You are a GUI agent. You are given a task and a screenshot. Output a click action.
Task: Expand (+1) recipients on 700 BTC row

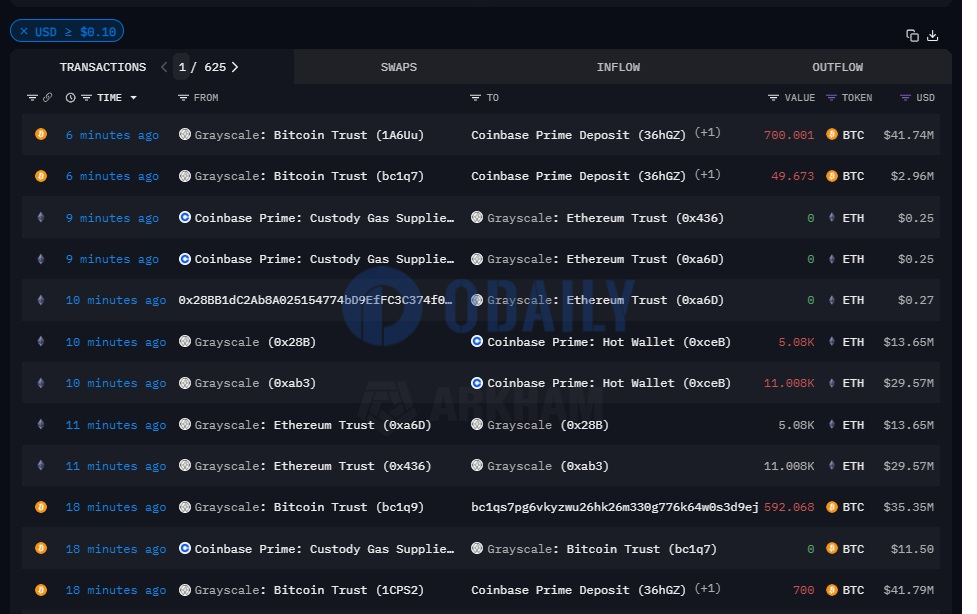[708, 588]
